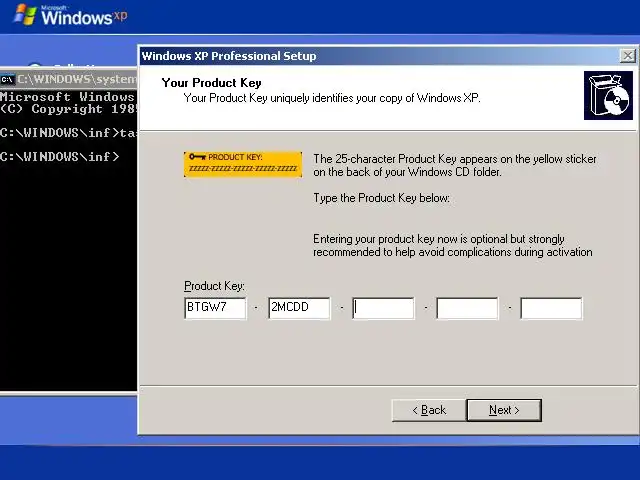Click the Next button in Setup

coord(504,410)
